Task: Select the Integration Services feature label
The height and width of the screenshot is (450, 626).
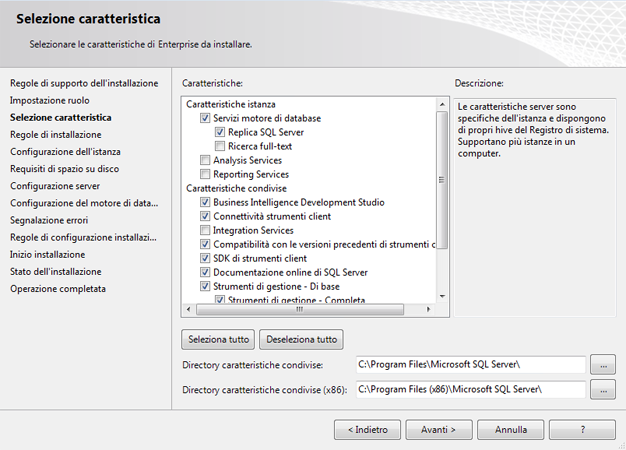Action: point(253,230)
